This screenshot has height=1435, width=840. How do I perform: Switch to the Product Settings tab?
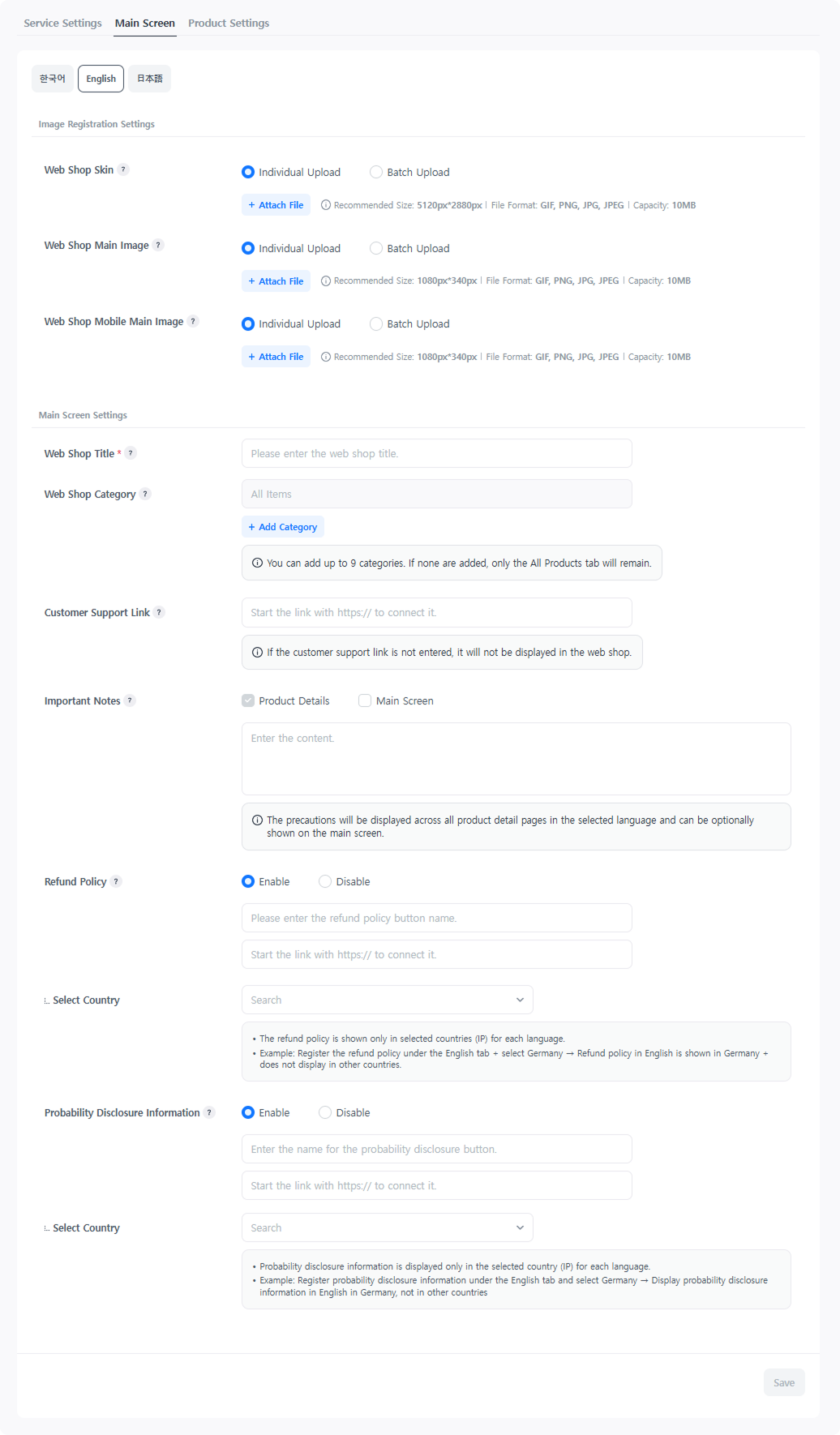[x=229, y=23]
